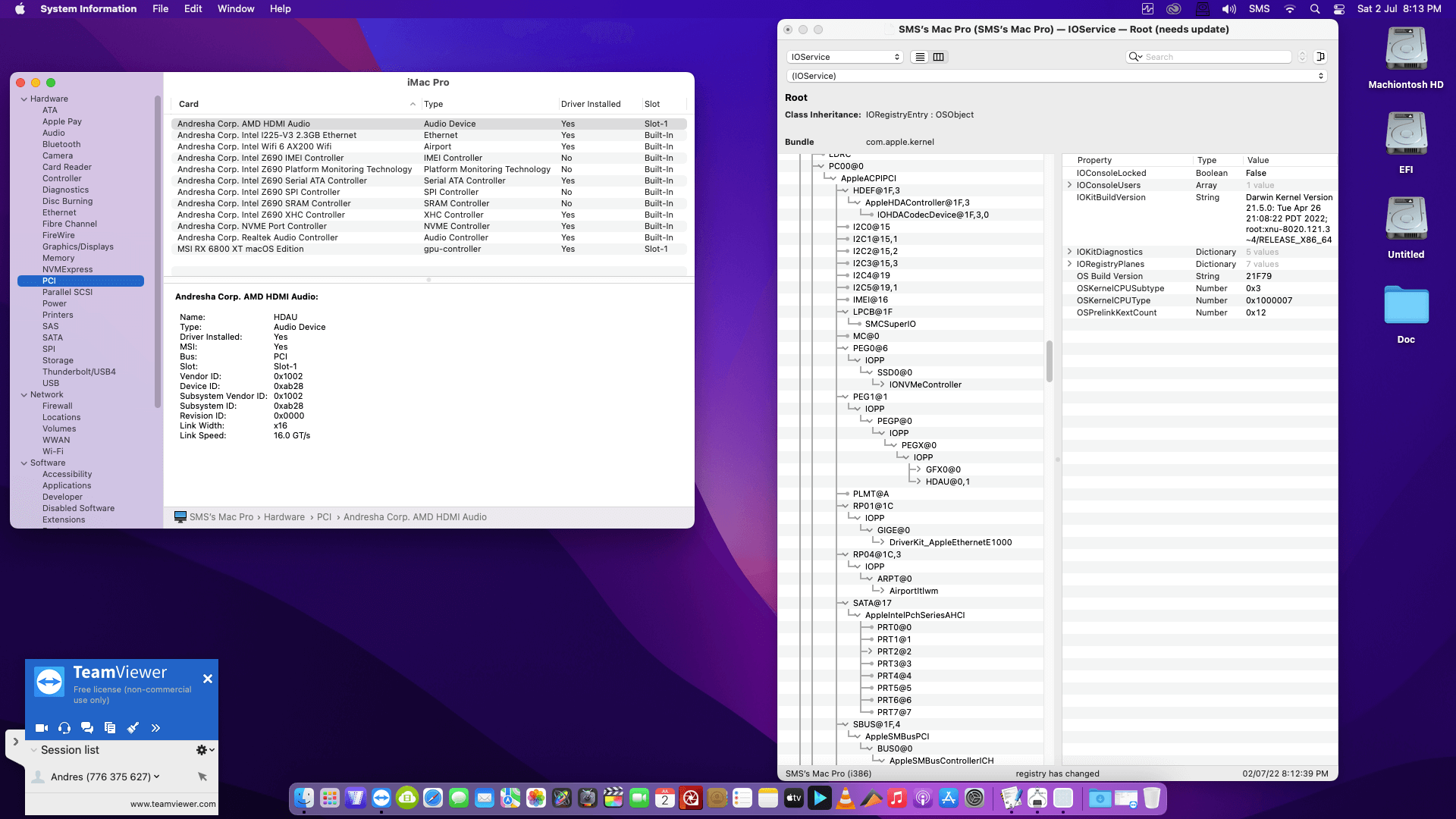1456x819 pixels.
Task: Open the Window menu
Action: [236, 8]
